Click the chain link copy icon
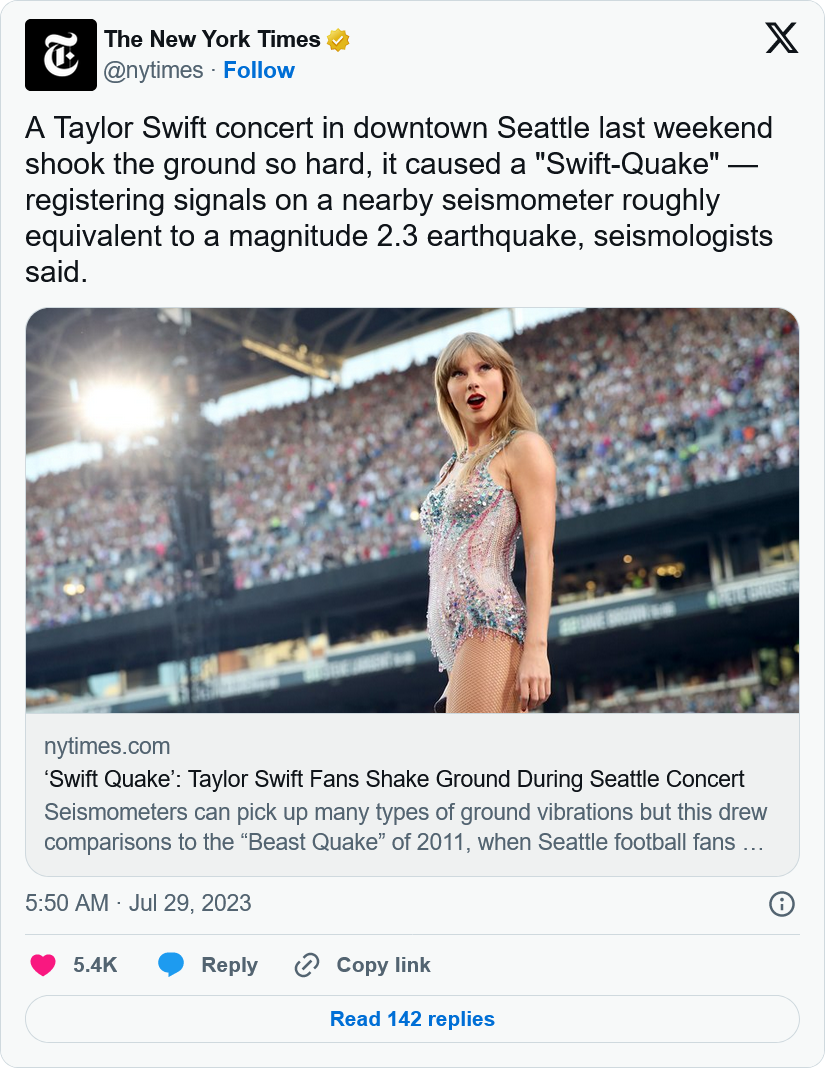The height and width of the screenshot is (1068, 825). click(306, 965)
